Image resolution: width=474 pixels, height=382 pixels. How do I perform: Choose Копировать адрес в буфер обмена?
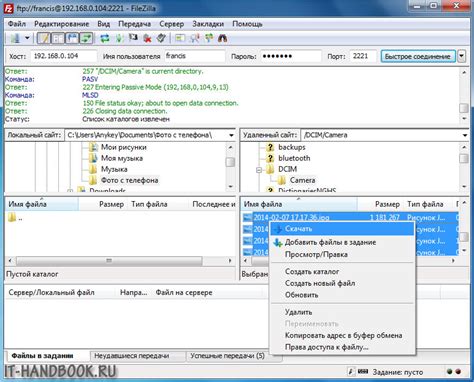click(x=342, y=335)
